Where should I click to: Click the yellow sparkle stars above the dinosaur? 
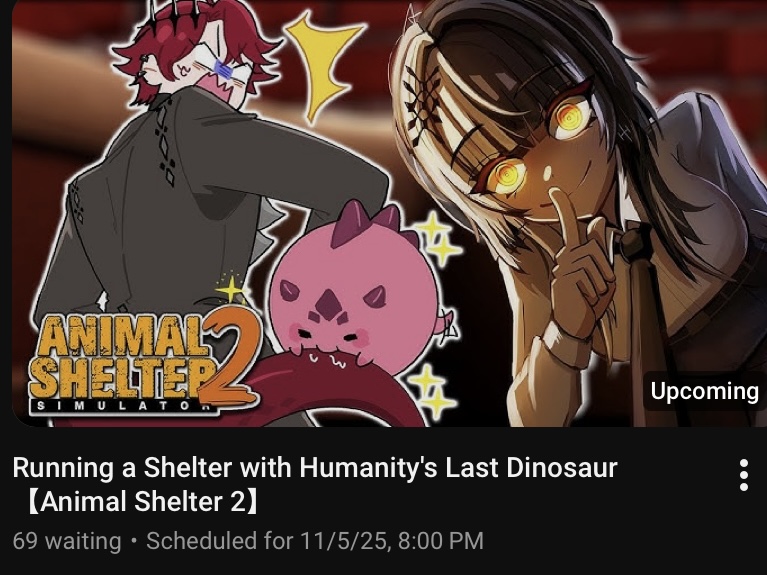coord(436,238)
